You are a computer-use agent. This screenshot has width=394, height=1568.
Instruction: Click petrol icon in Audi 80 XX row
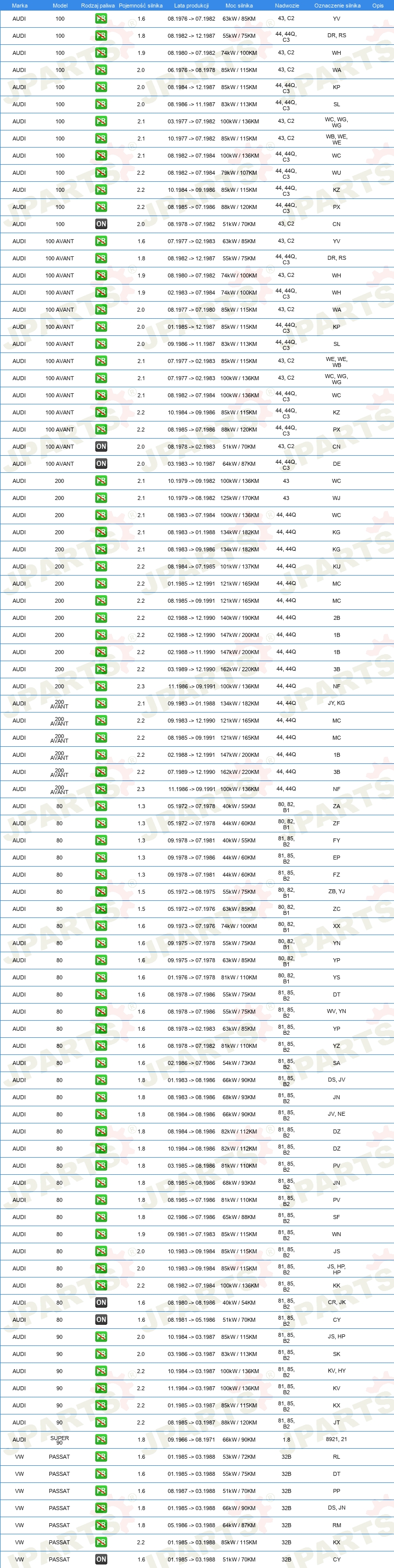click(x=101, y=926)
